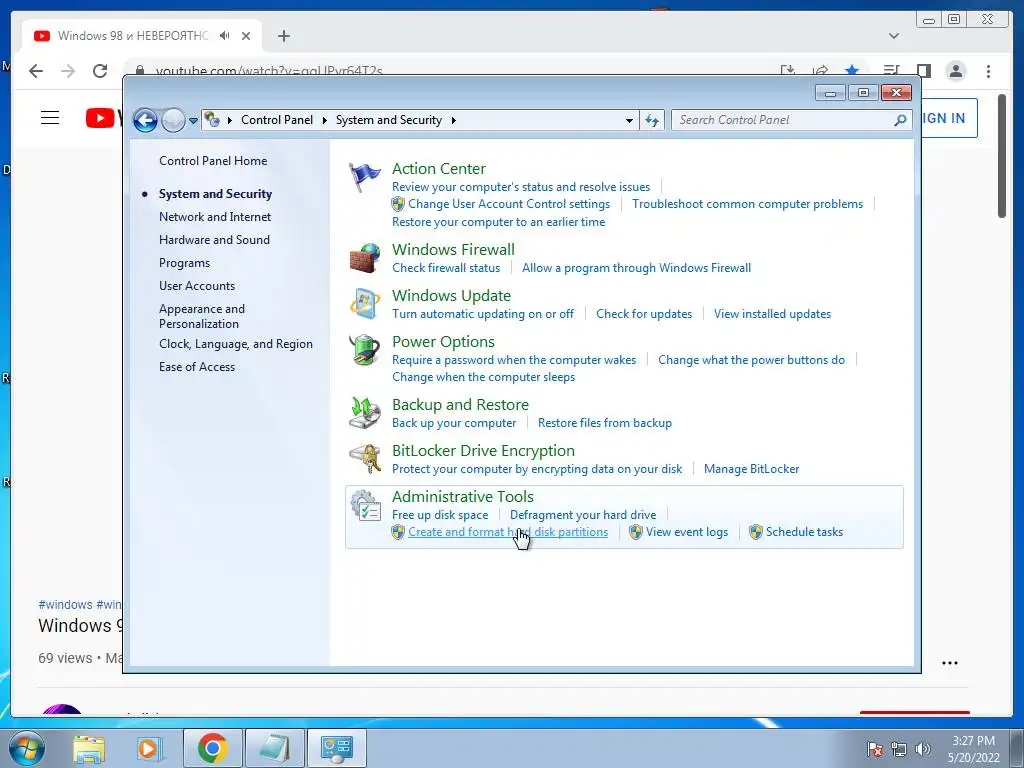Click the Control Panel icon in address bar
1024x768 pixels.
[212, 120]
